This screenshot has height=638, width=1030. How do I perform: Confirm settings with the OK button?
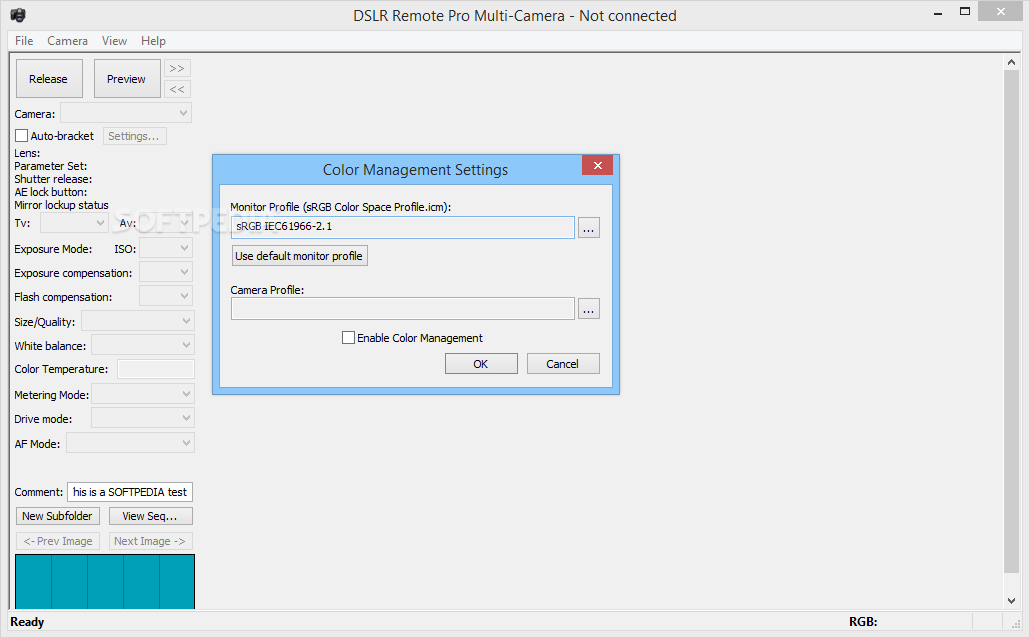(x=481, y=363)
